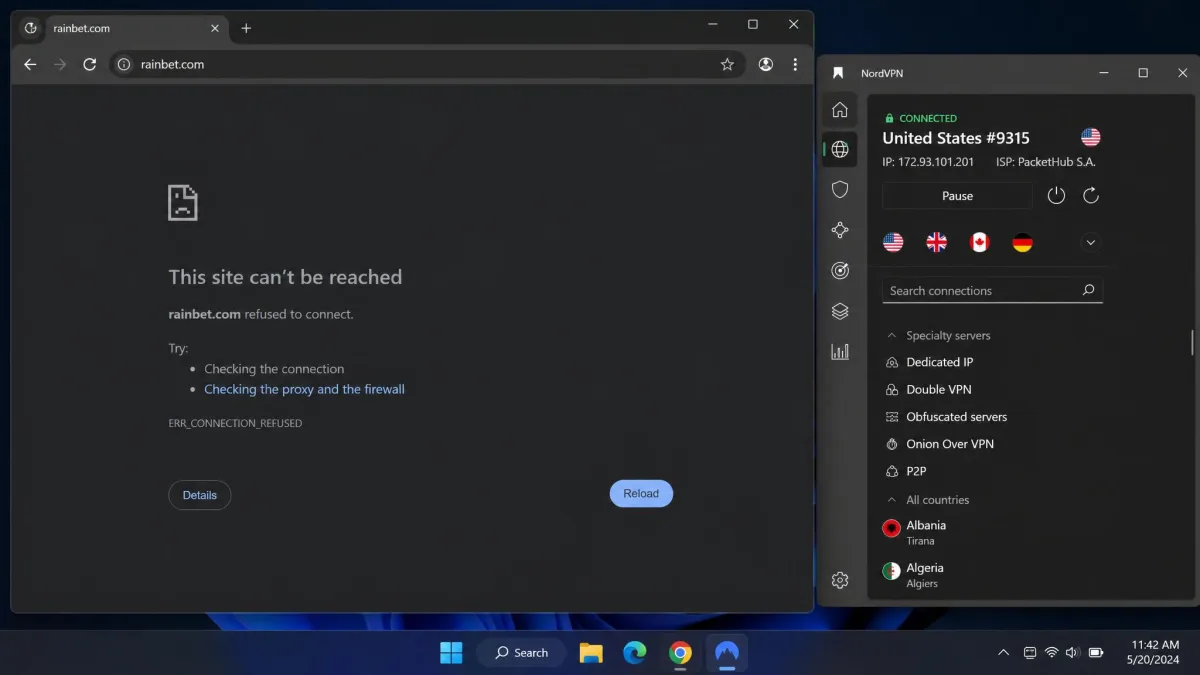Click the Chrome address bar showing rainbet.com

(x=427, y=64)
